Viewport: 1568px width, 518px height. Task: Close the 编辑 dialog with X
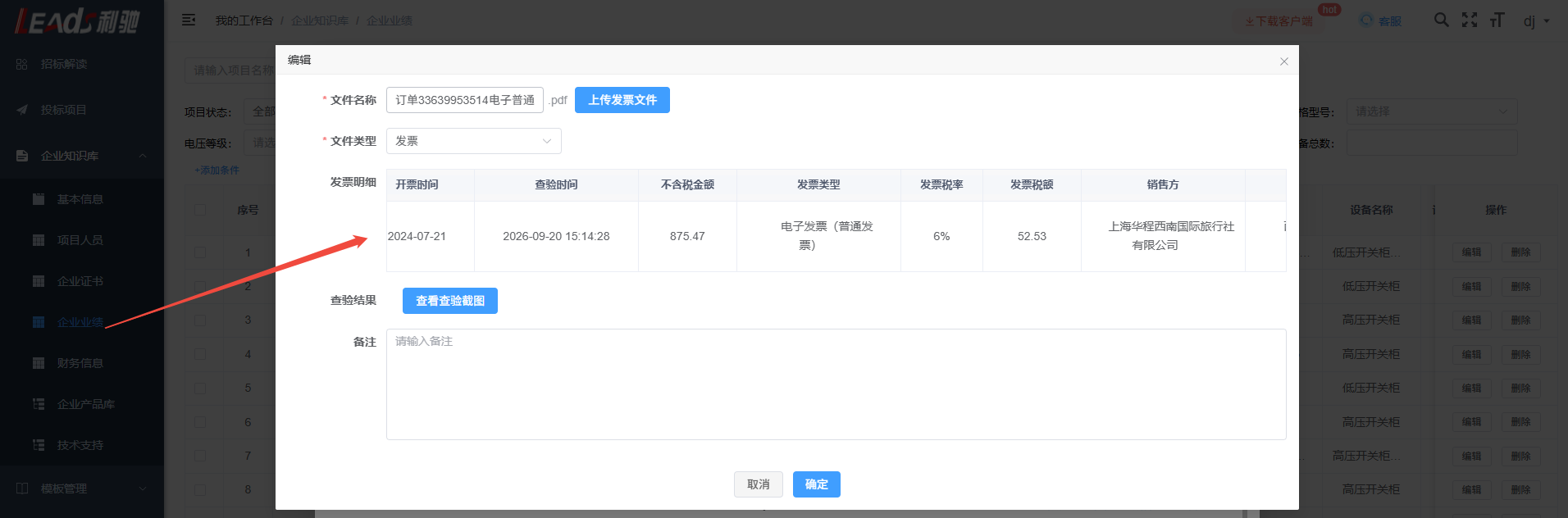pos(1284,61)
